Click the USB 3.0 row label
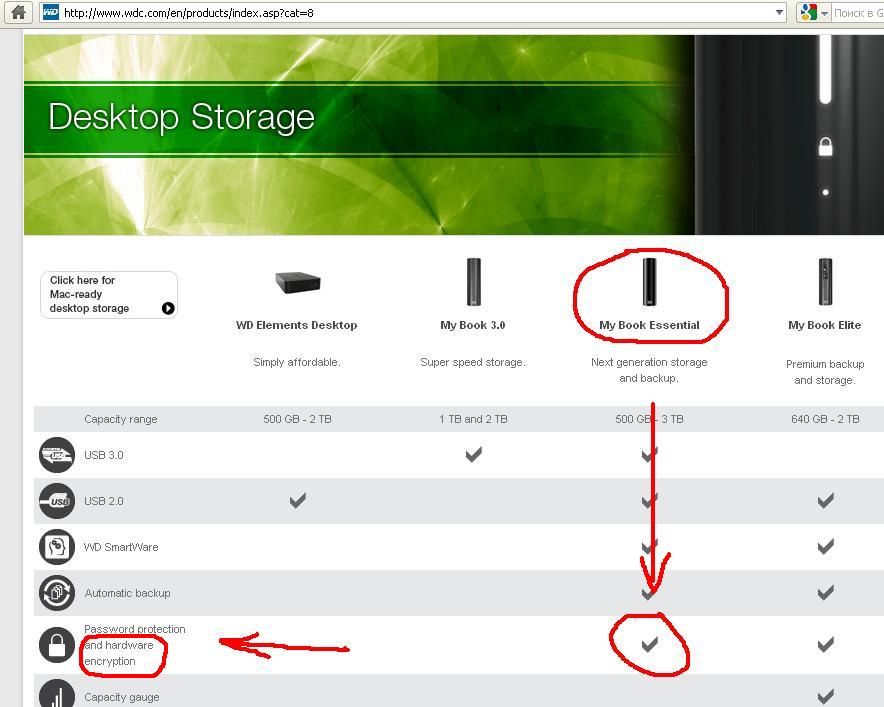 [x=104, y=455]
